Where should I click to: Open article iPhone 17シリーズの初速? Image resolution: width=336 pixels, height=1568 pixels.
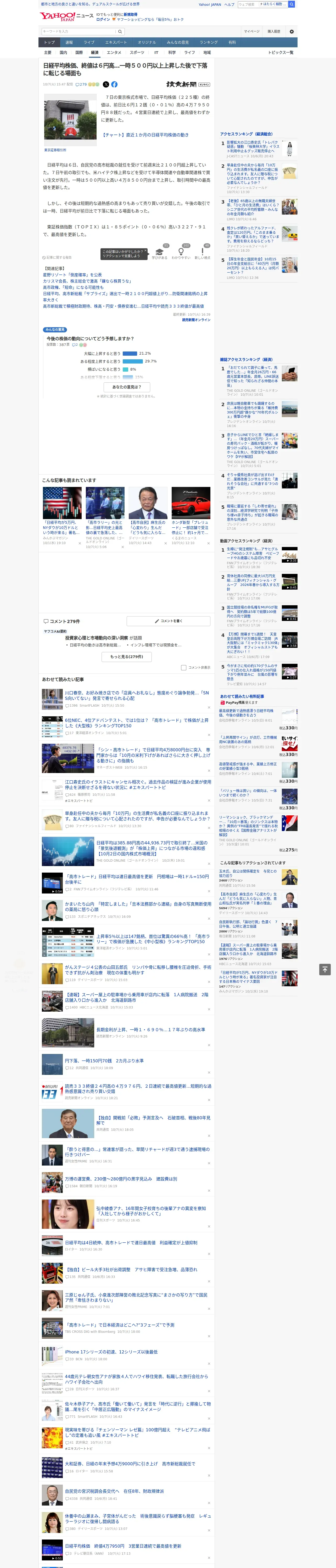(x=111, y=1352)
